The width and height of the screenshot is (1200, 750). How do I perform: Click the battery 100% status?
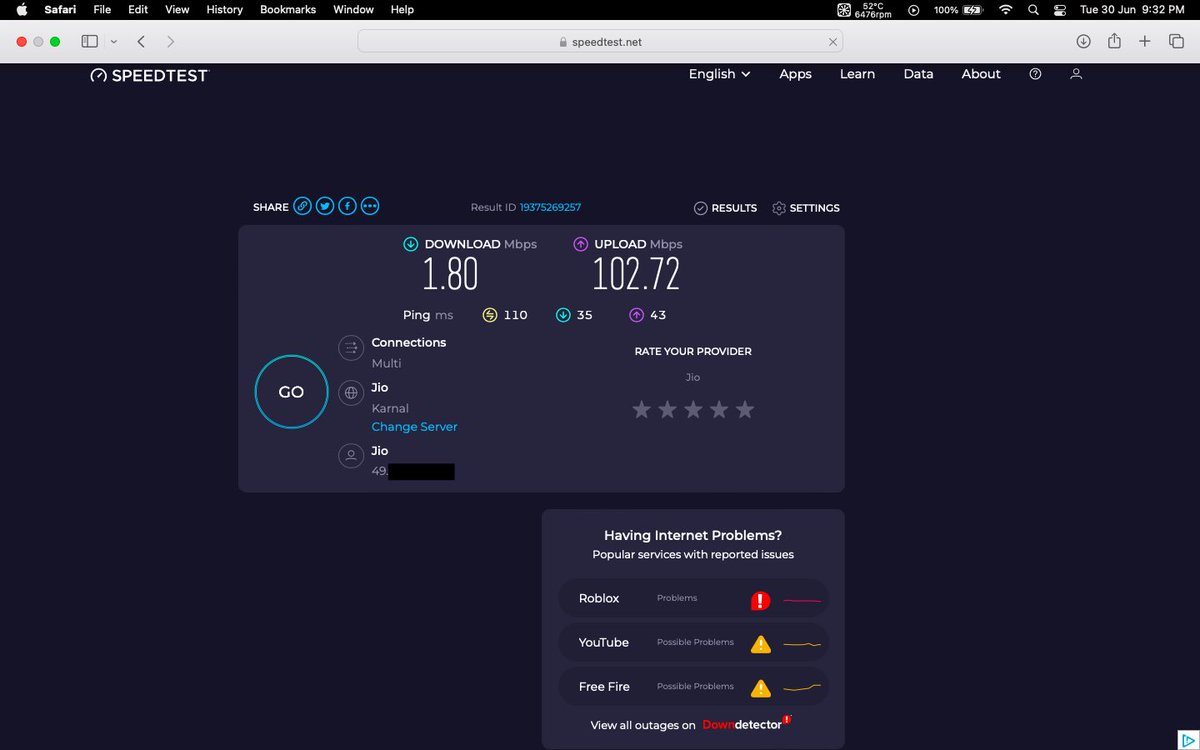(x=960, y=9)
